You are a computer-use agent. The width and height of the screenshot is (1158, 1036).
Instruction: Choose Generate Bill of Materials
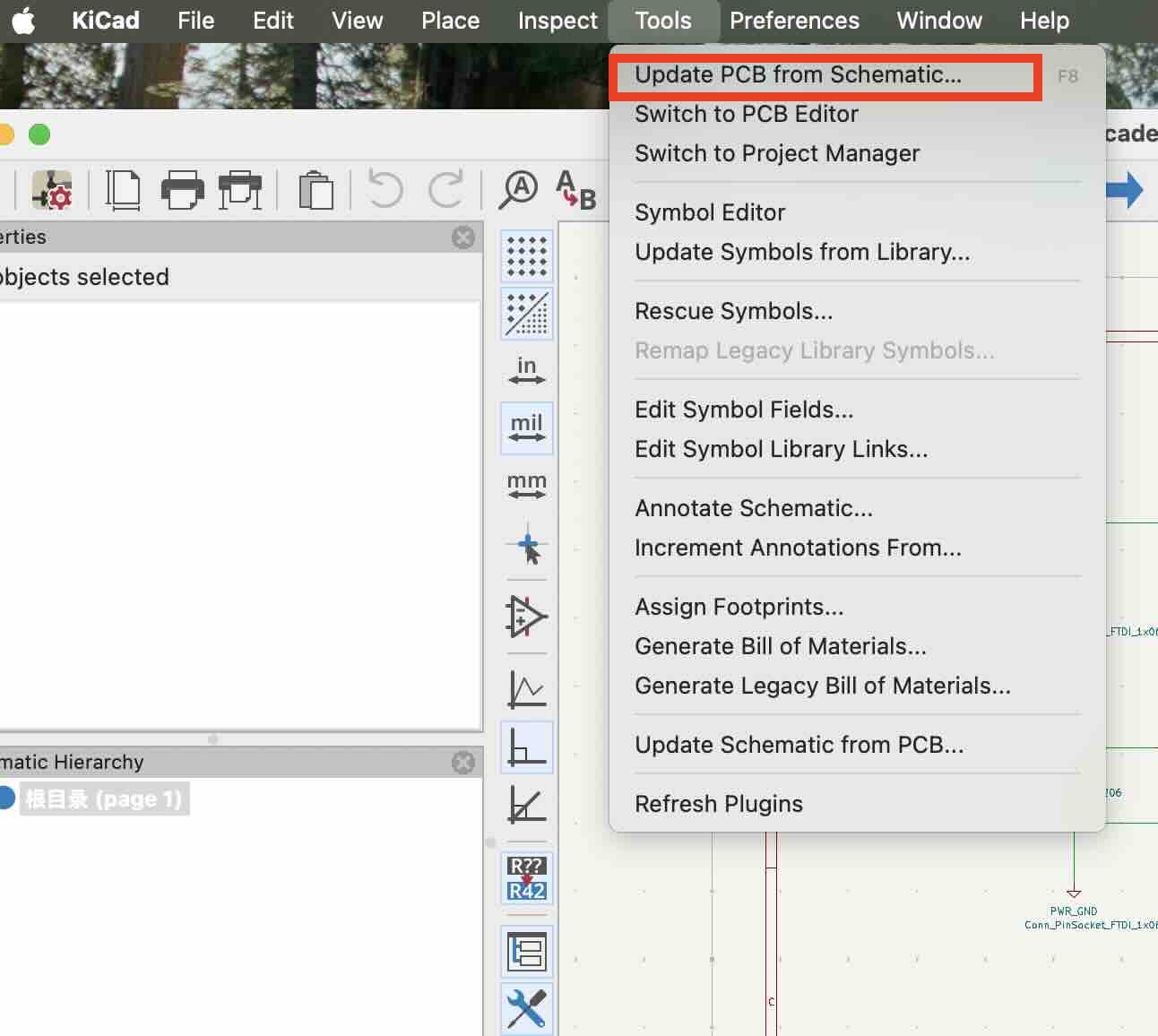coord(857,646)
